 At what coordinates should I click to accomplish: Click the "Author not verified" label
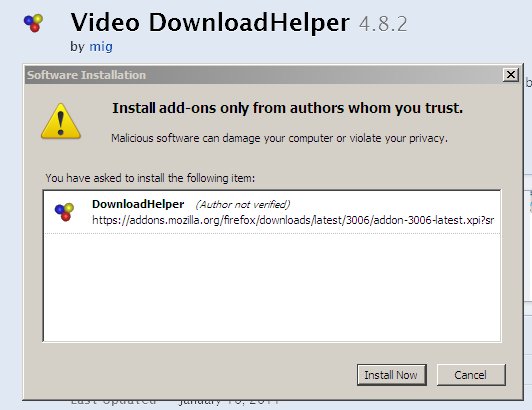pos(243,204)
